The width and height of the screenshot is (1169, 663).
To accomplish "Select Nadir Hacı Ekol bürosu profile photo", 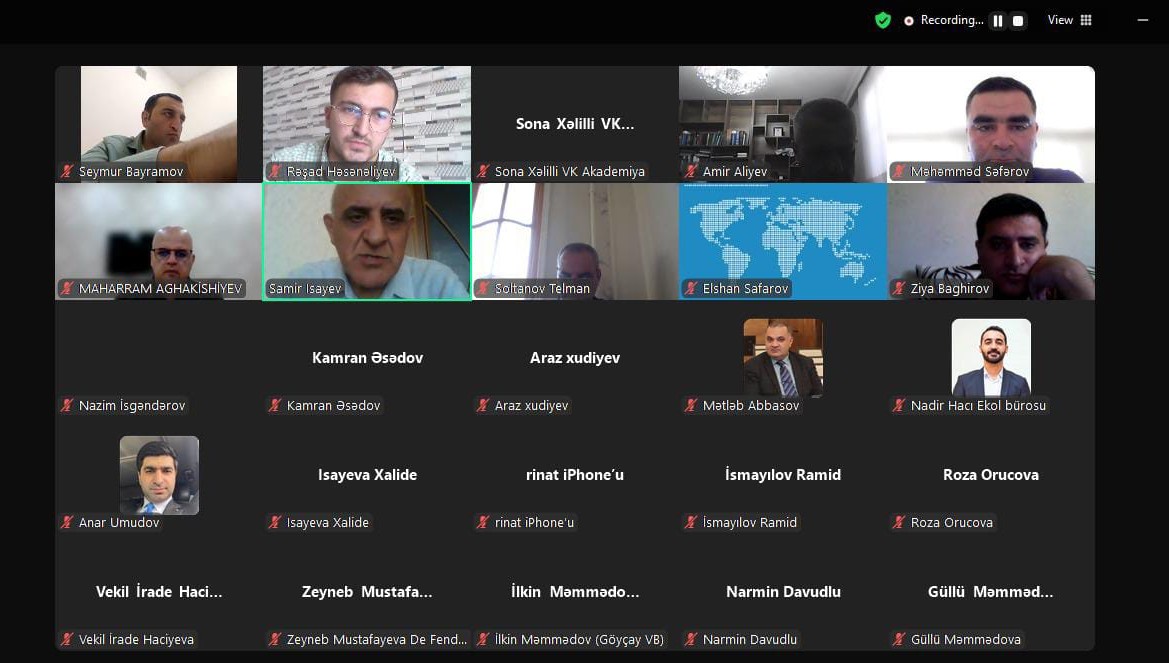I will (x=991, y=358).
